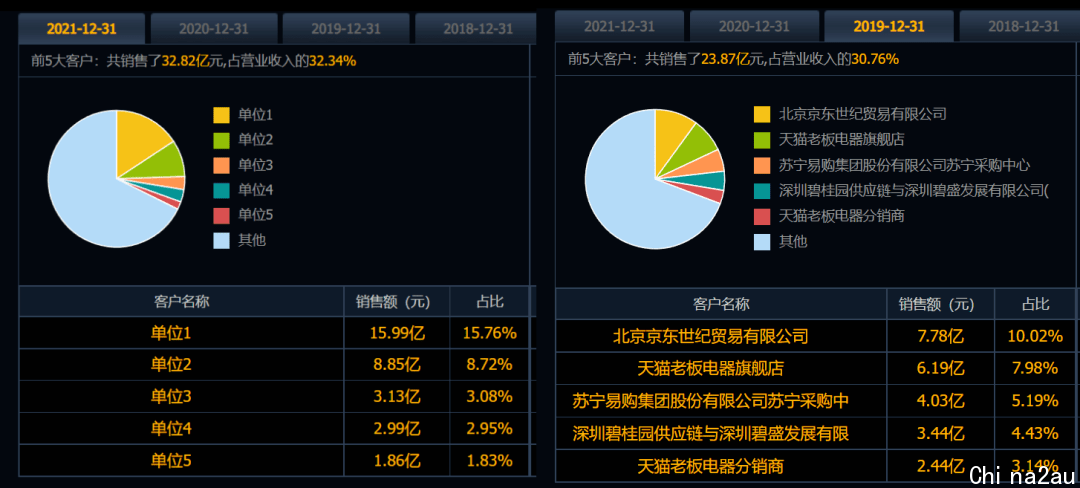The width and height of the screenshot is (1080, 488).
Task: Click the 1.86亿 sales amount cell
Action: 397,460
